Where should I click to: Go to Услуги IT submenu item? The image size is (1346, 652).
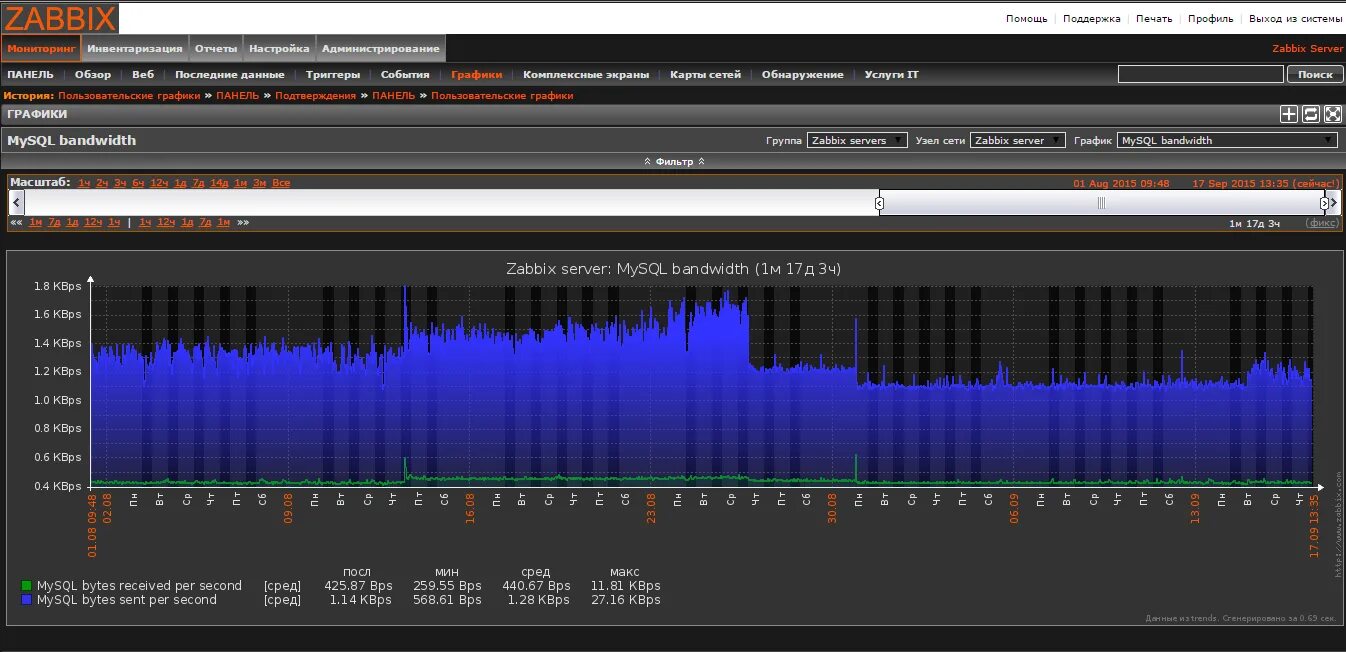(892, 74)
